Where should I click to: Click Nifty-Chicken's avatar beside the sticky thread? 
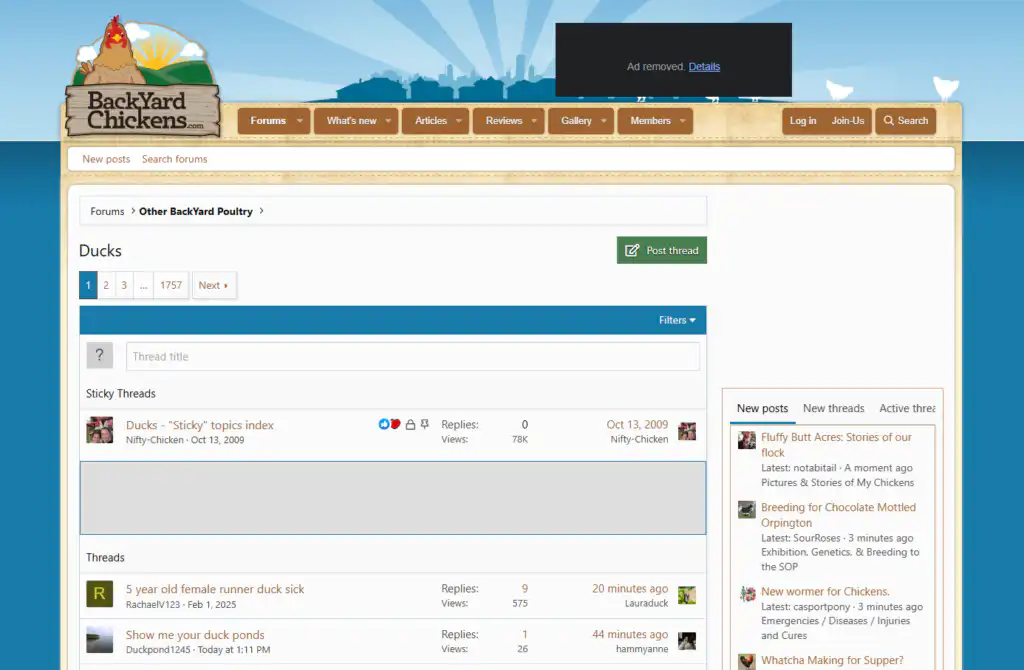point(99,431)
